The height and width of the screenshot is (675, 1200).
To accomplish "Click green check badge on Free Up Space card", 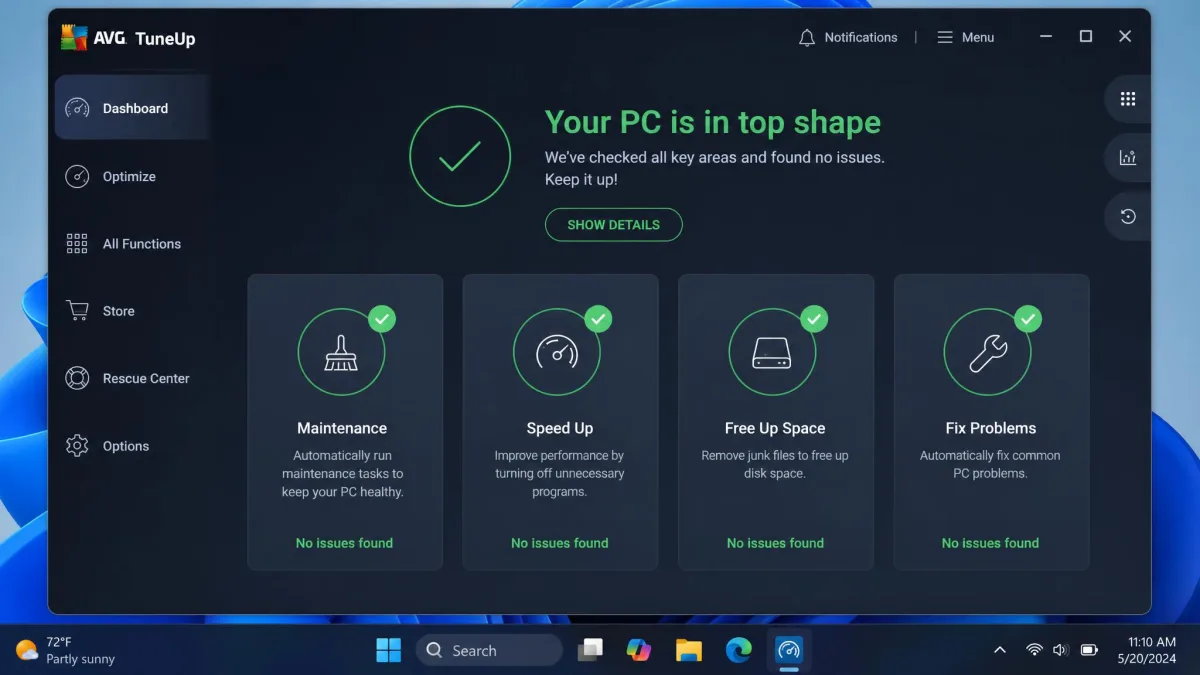I will pyautogui.click(x=814, y=319).
